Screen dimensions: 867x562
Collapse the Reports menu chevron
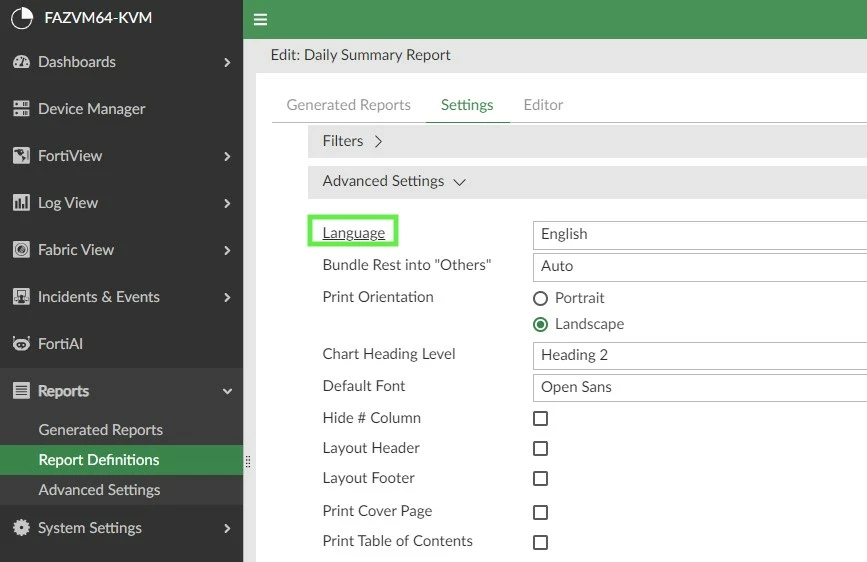click(x=227, y=392)
